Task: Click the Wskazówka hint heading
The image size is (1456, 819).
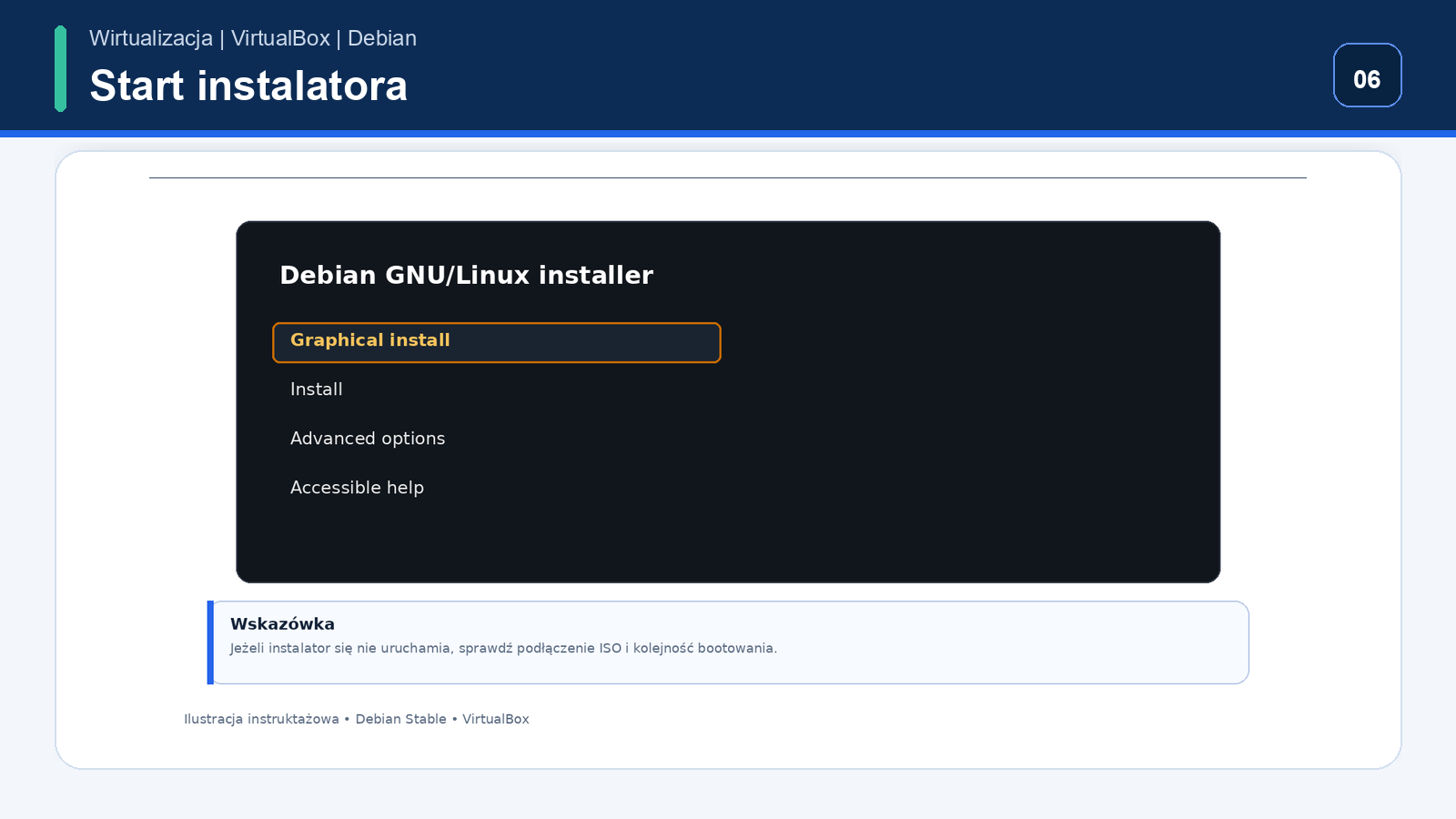Action: [282, 624]
